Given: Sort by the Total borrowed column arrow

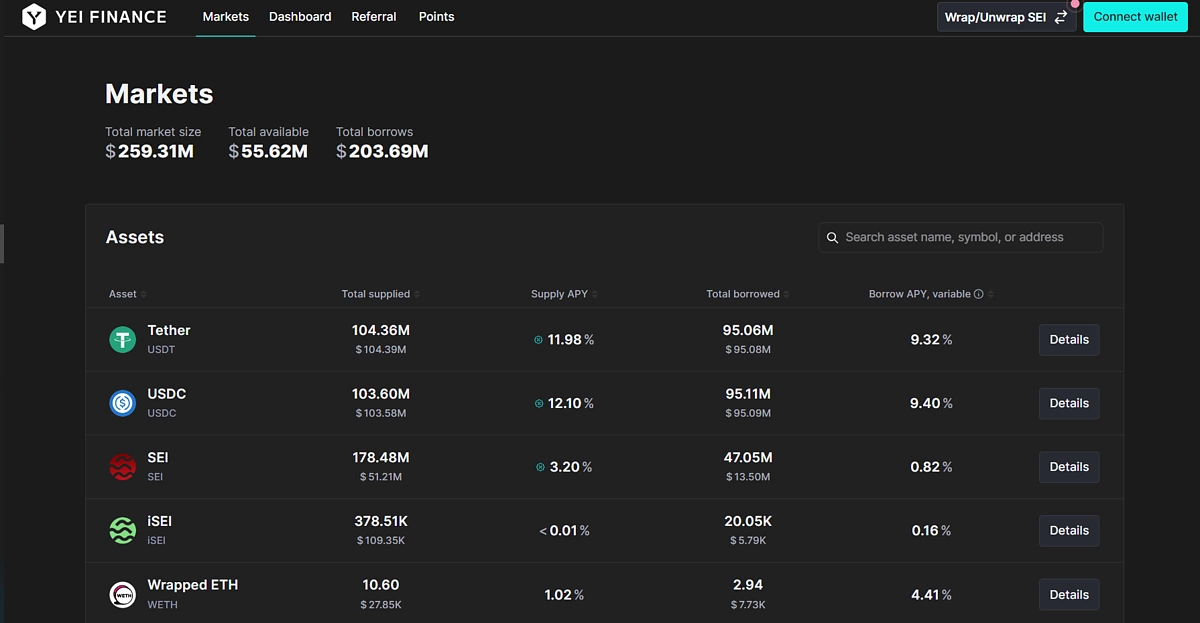Looking at the screenshot, I should [x=787, y=294].
